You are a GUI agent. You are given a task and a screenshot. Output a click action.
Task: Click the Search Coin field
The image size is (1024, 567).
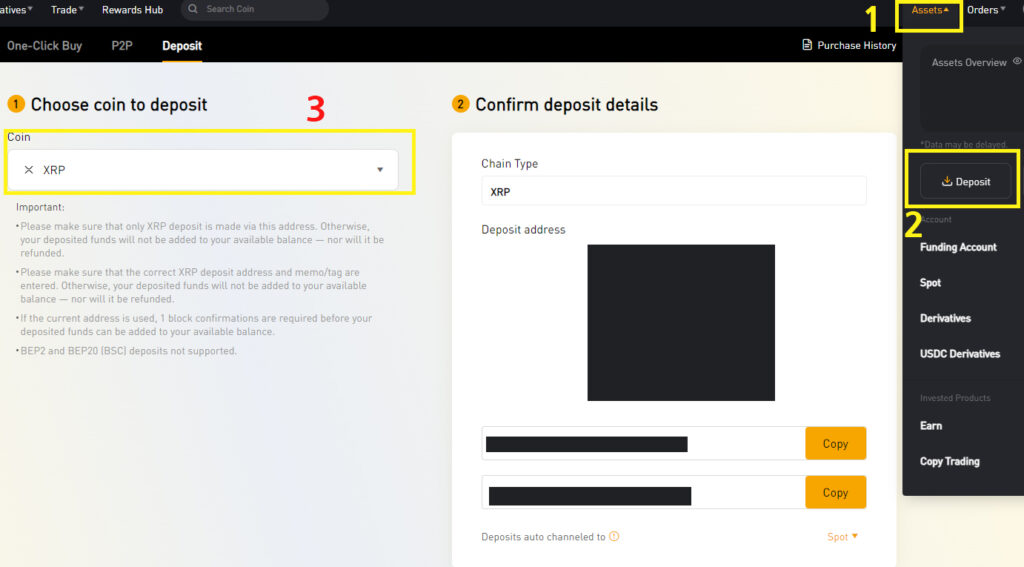[x=255, y=9]
